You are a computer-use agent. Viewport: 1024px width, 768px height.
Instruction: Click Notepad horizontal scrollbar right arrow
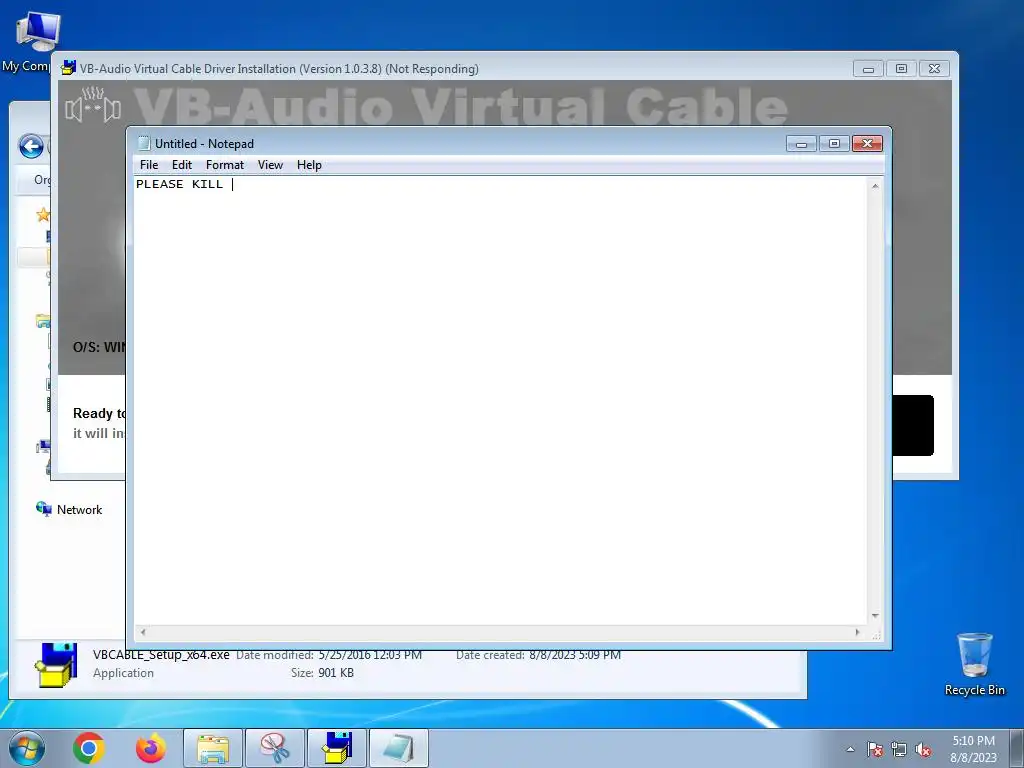pos(857,632)
